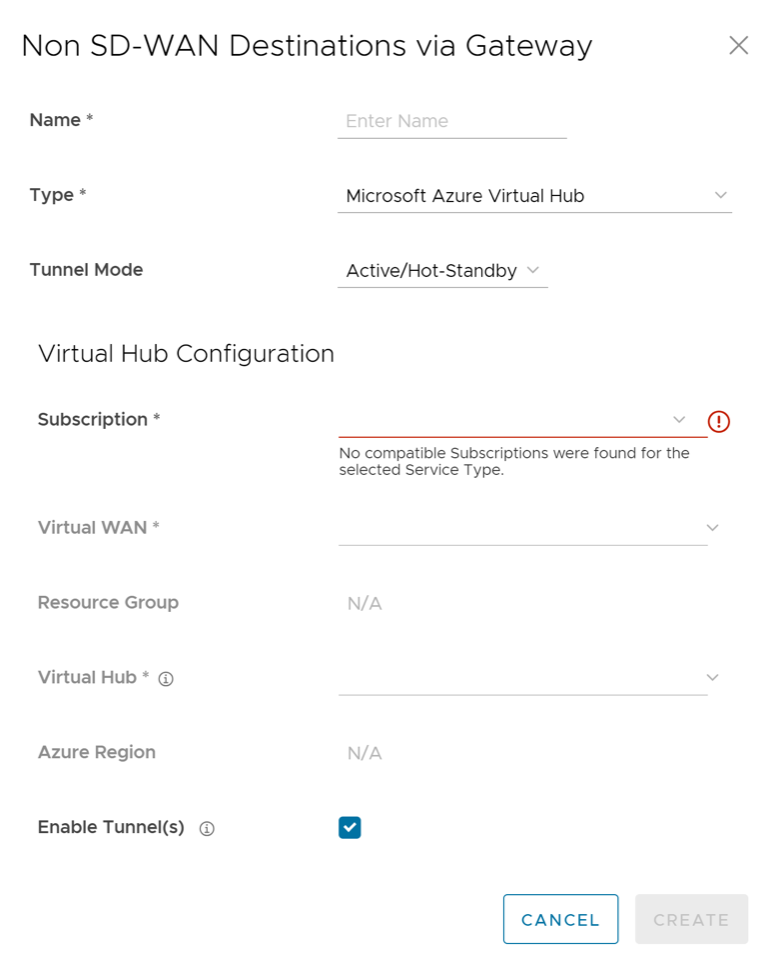Click the Tunnel Mode chevron arrow

[x=532, y=271]
